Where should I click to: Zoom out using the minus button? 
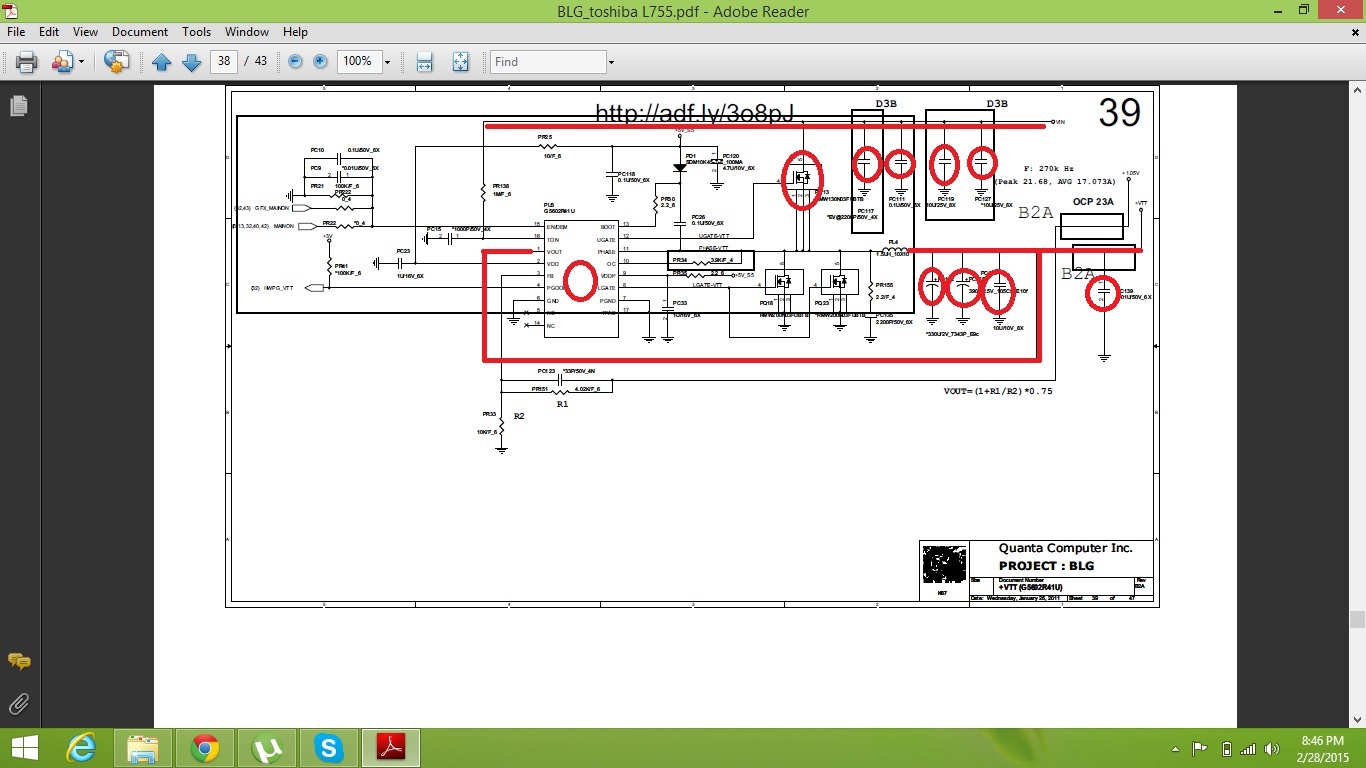click(295, 62)
